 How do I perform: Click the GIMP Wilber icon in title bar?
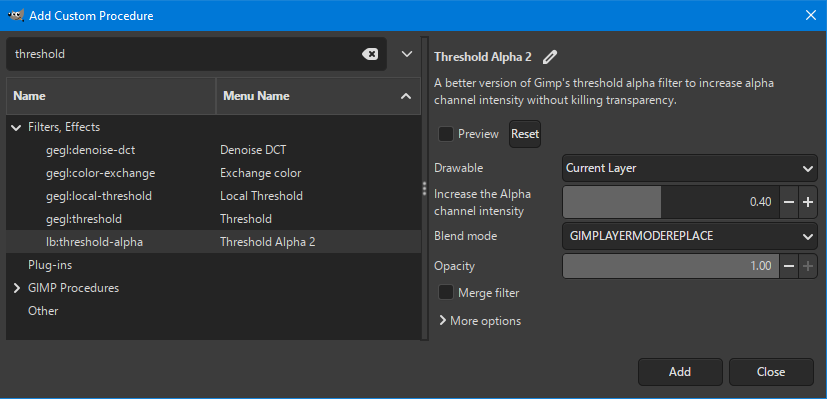tap(15, 15)
